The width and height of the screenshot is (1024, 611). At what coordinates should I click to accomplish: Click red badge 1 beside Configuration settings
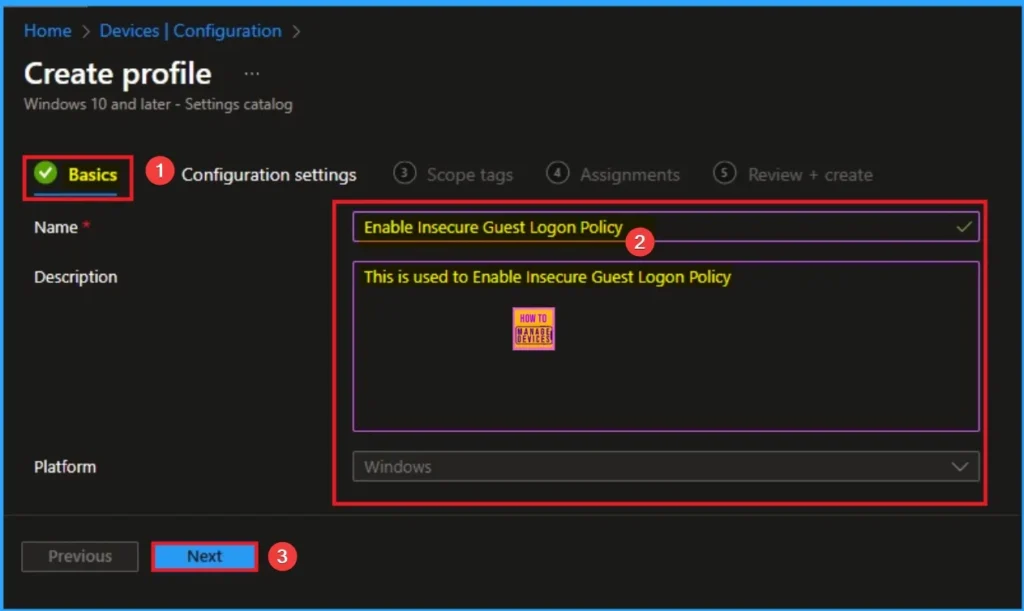157,172
